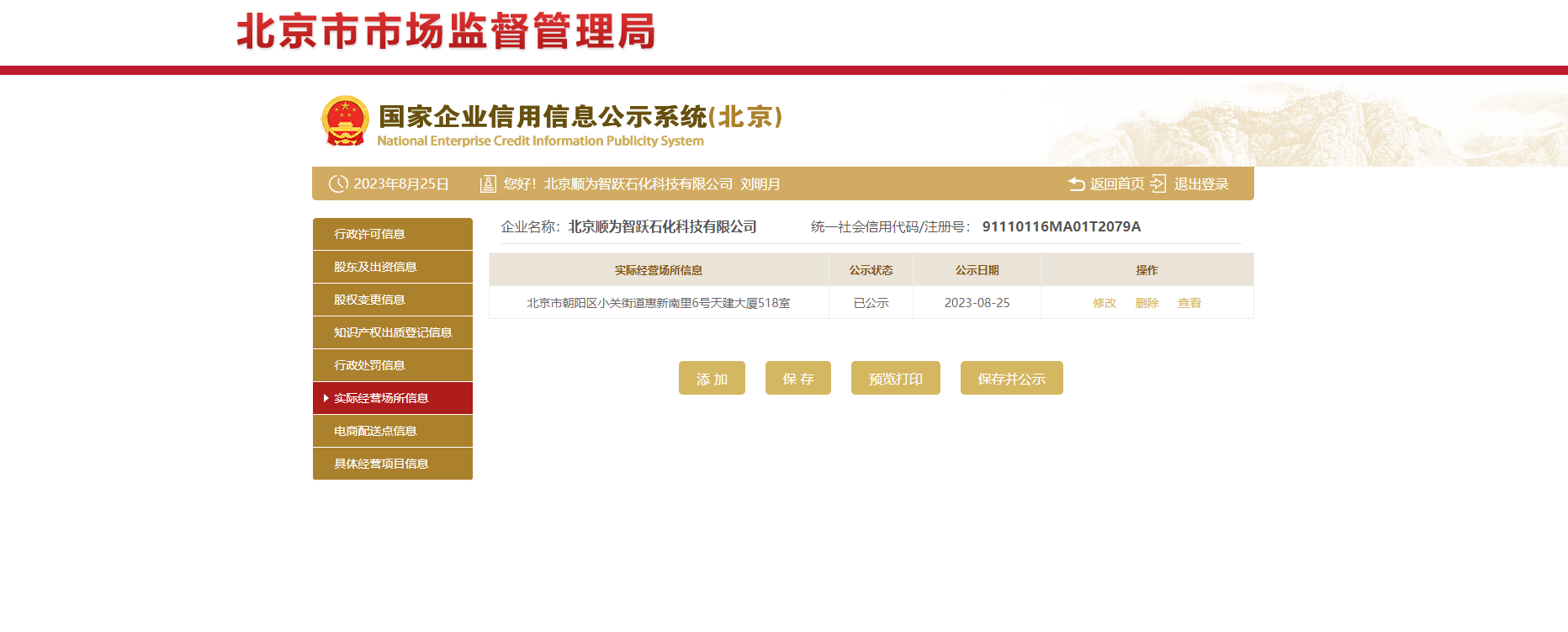Click the National Enterprise Credit Information subtitle
Viewport: 1568px width, 632px height.
click(540, 141)
